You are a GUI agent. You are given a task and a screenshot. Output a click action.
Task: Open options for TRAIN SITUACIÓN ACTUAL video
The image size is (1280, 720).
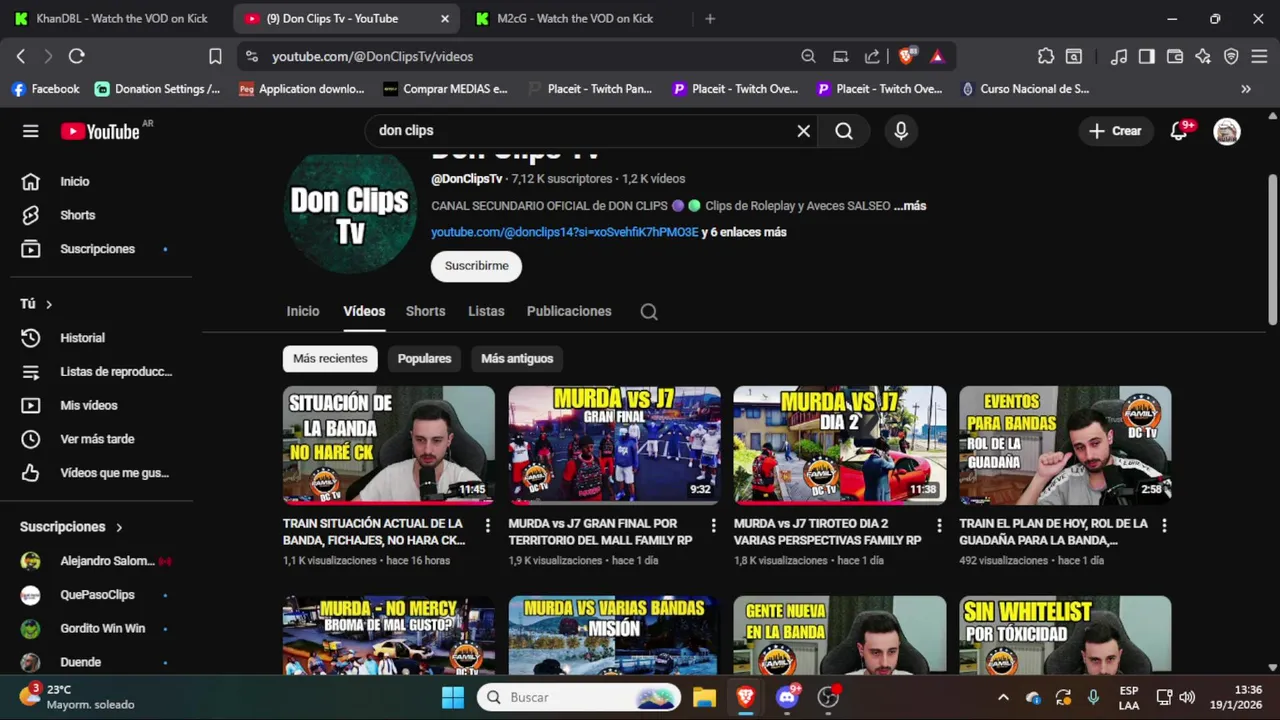point(488,525)
